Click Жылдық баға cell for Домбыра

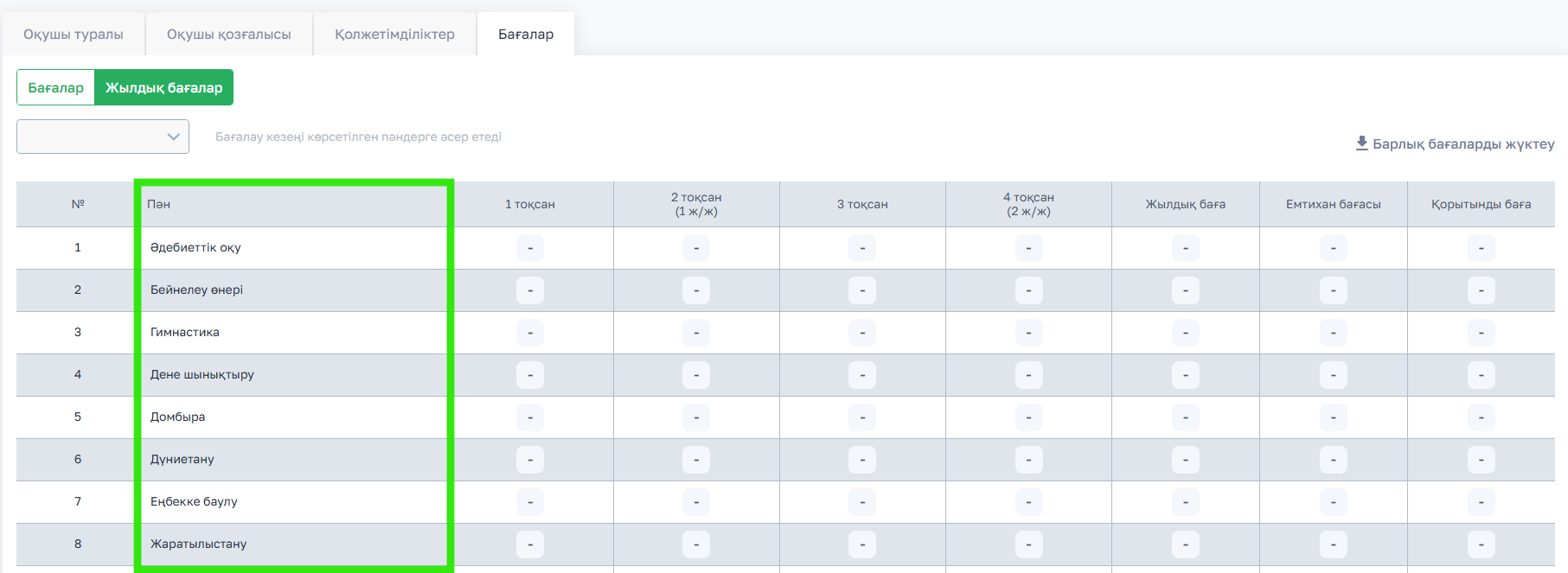point(1186,417)
